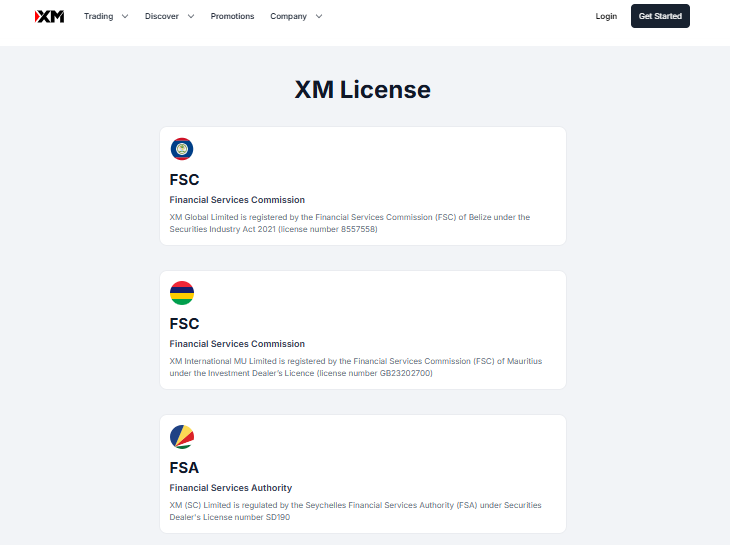The image size is (730, 545).
Task: Expand the chevron next to Company
Action: tap(319, 16)
